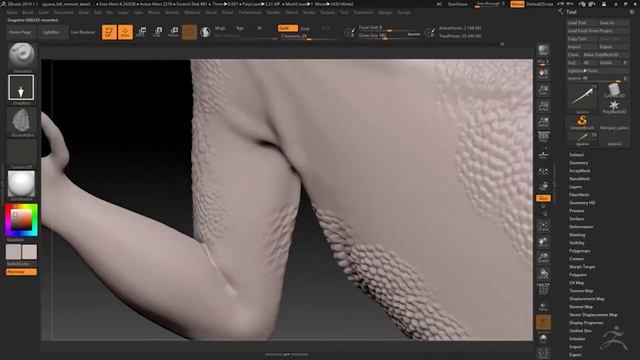The height and width of the screenshot is (360, 640).
Task: Toggle the orange Menus button
Action: 517,4
